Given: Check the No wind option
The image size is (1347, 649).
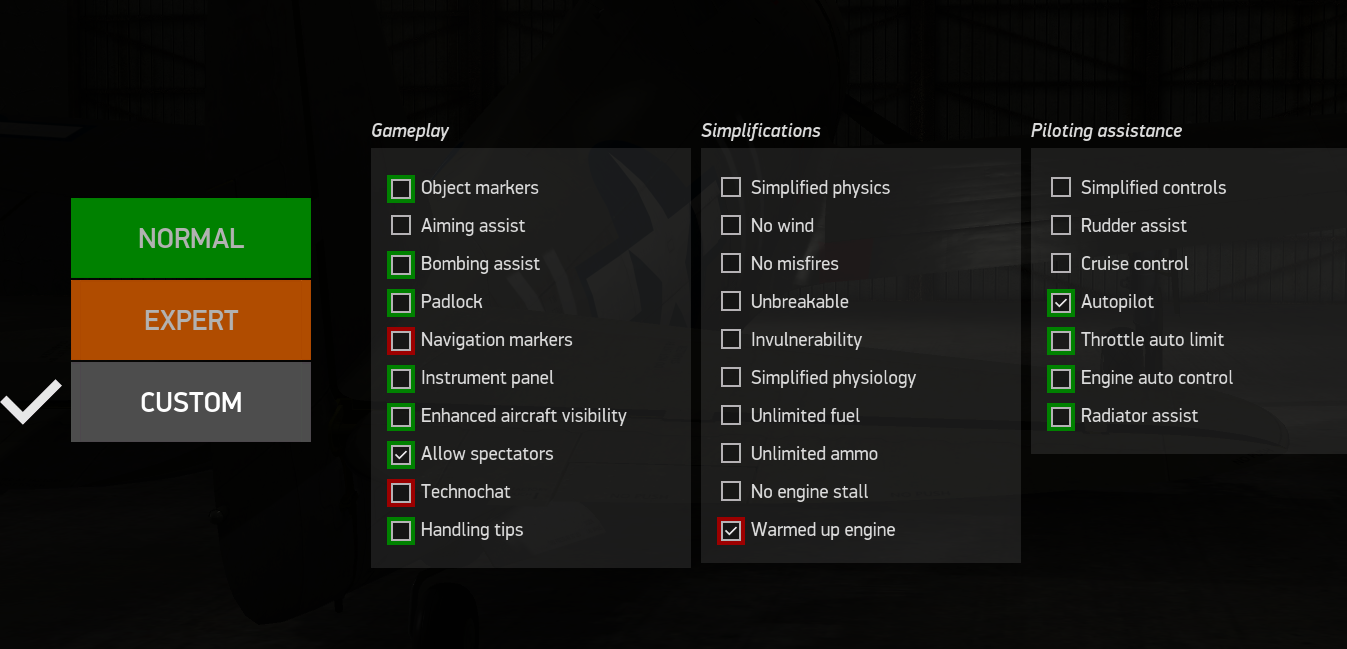Looking at the screenshot, I should 731,226.
